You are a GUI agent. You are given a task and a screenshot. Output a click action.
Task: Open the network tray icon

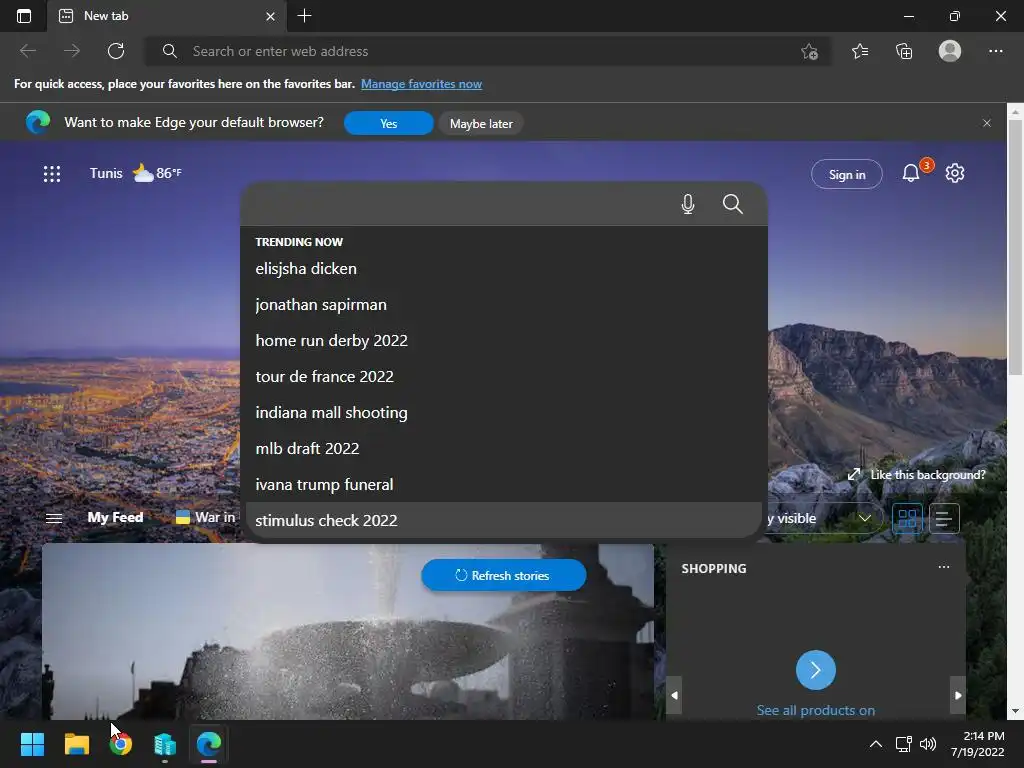click(x=903, y=744)
